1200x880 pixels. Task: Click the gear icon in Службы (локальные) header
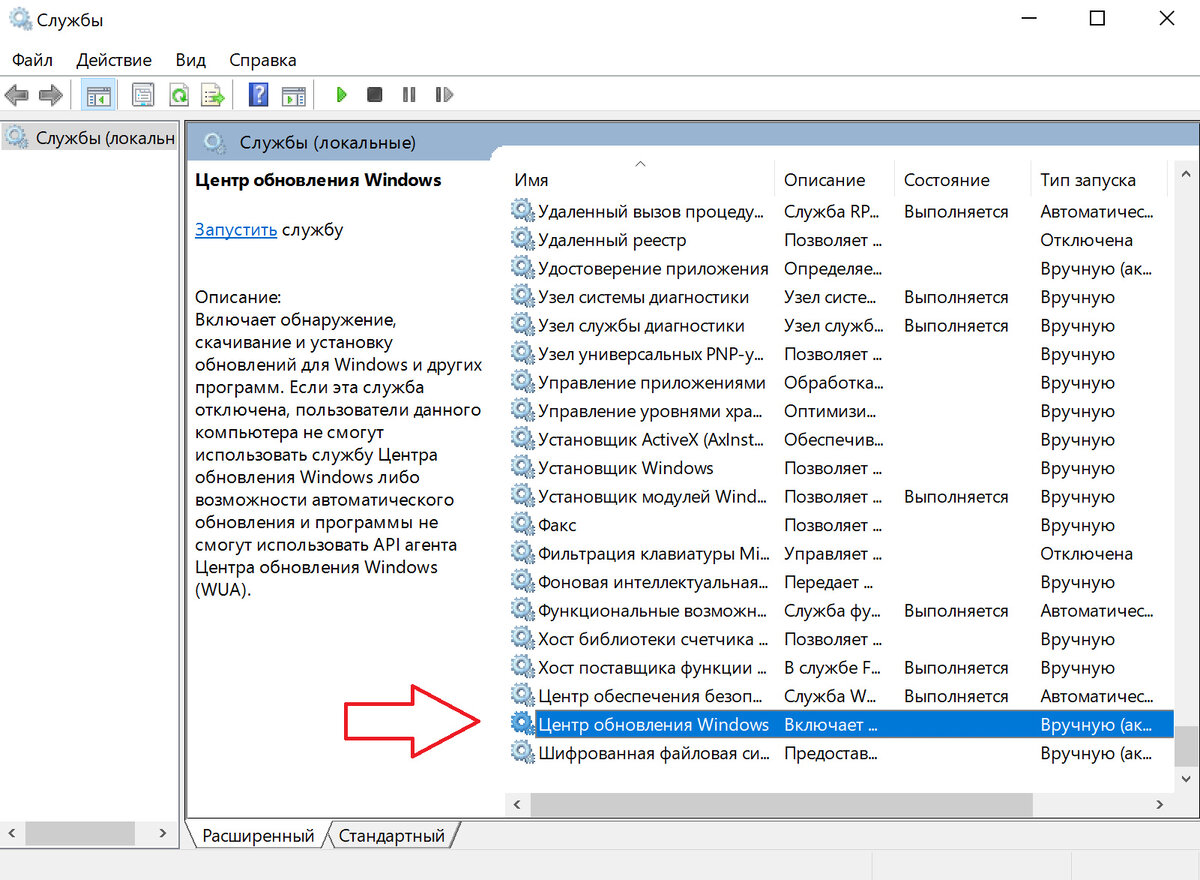click(215, 143)
